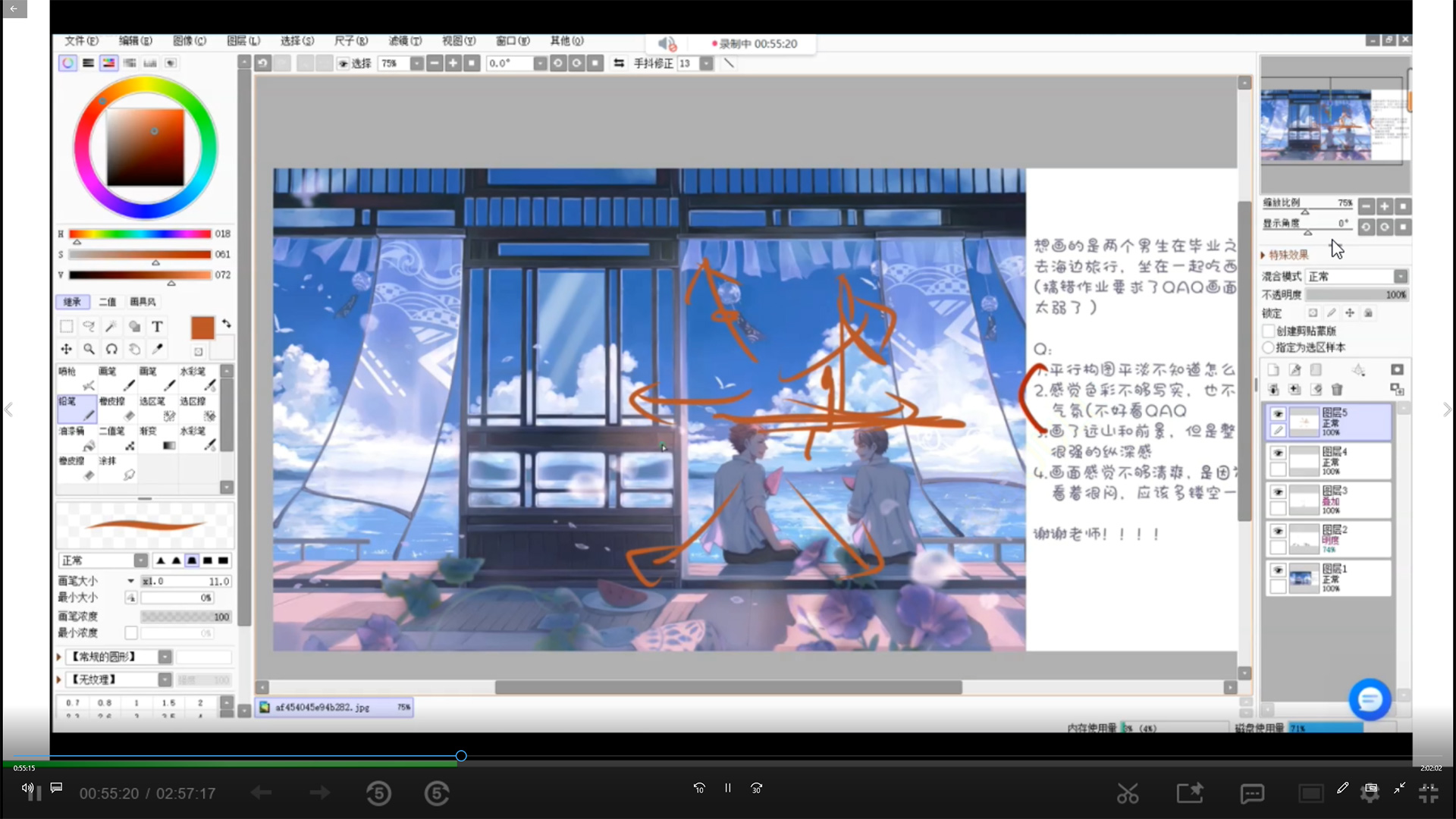The height and width of the screenshot is (819, 1456).
Task: Select the 图层3 layer row
Action: [1329, 500]
